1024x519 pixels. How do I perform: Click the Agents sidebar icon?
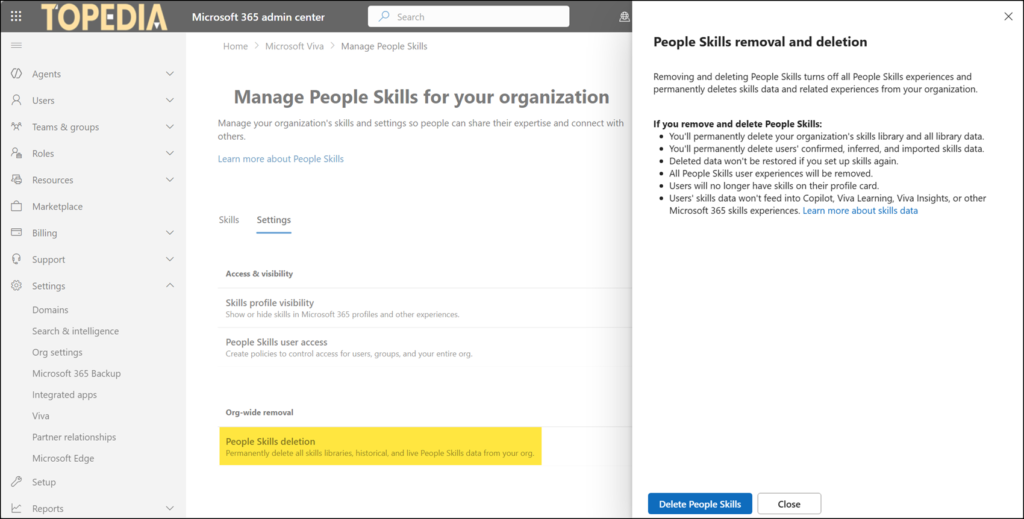pyautogui.click(x=16, y=74)
